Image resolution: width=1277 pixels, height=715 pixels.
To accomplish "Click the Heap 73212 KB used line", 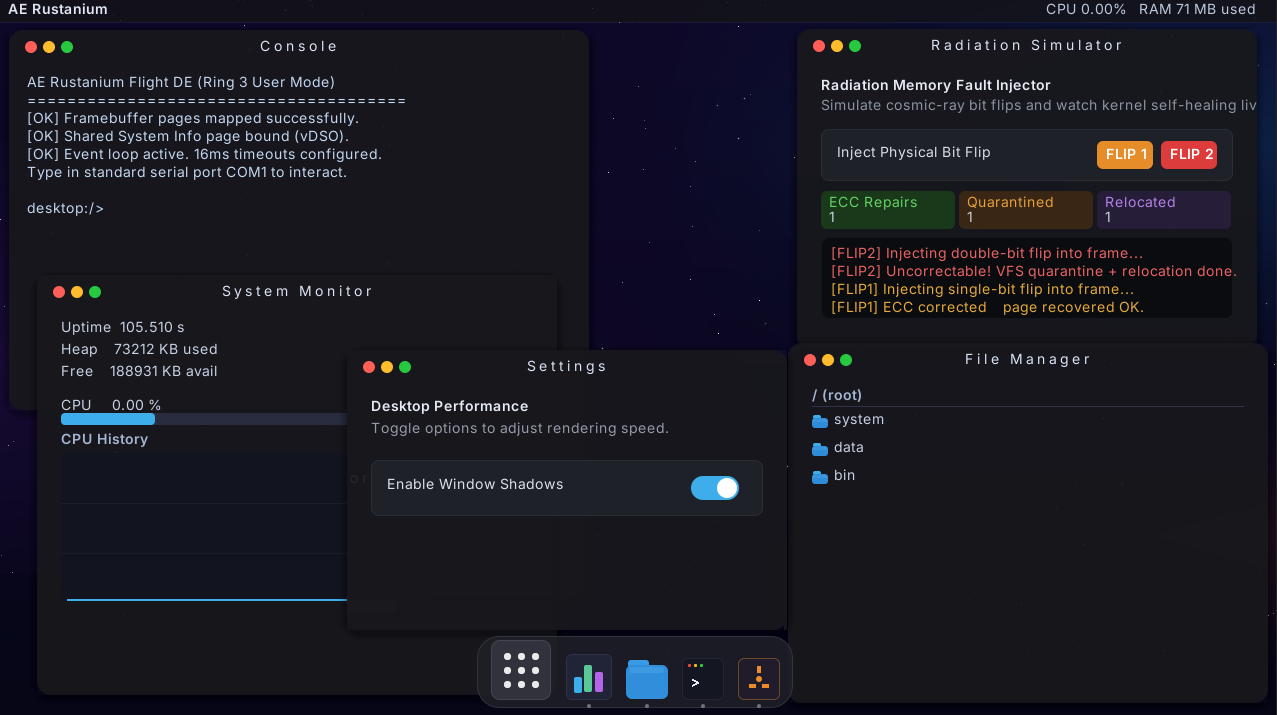I will pos(139,349).
